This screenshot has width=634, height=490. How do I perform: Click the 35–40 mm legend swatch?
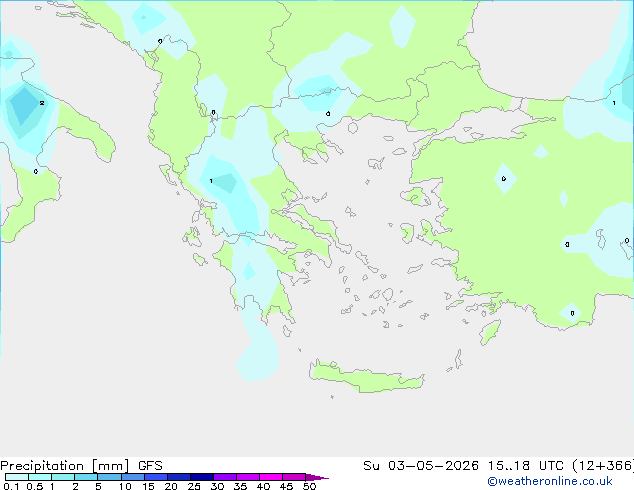click(247, 477)
